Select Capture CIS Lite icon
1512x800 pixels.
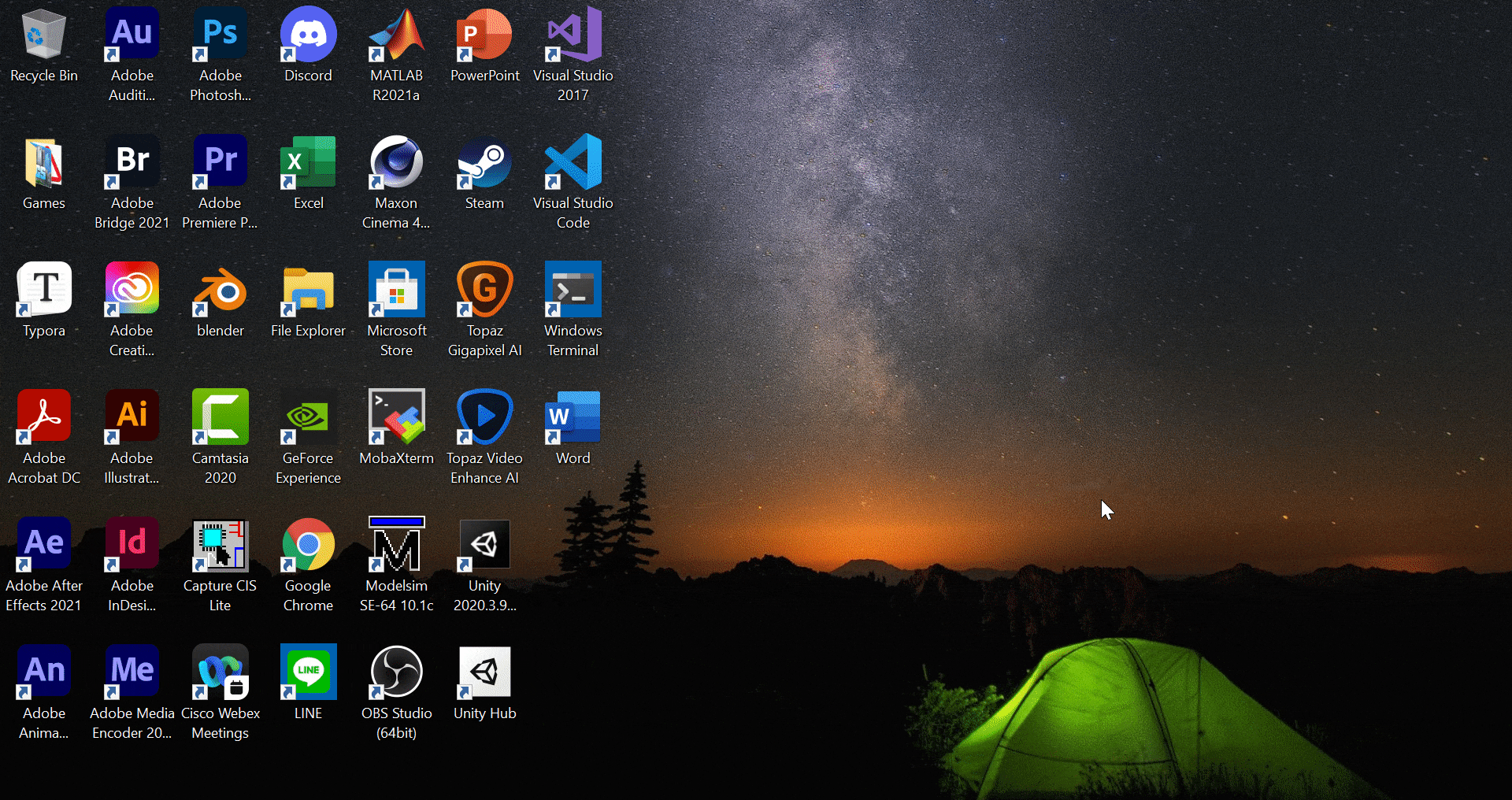pos(220,545)
